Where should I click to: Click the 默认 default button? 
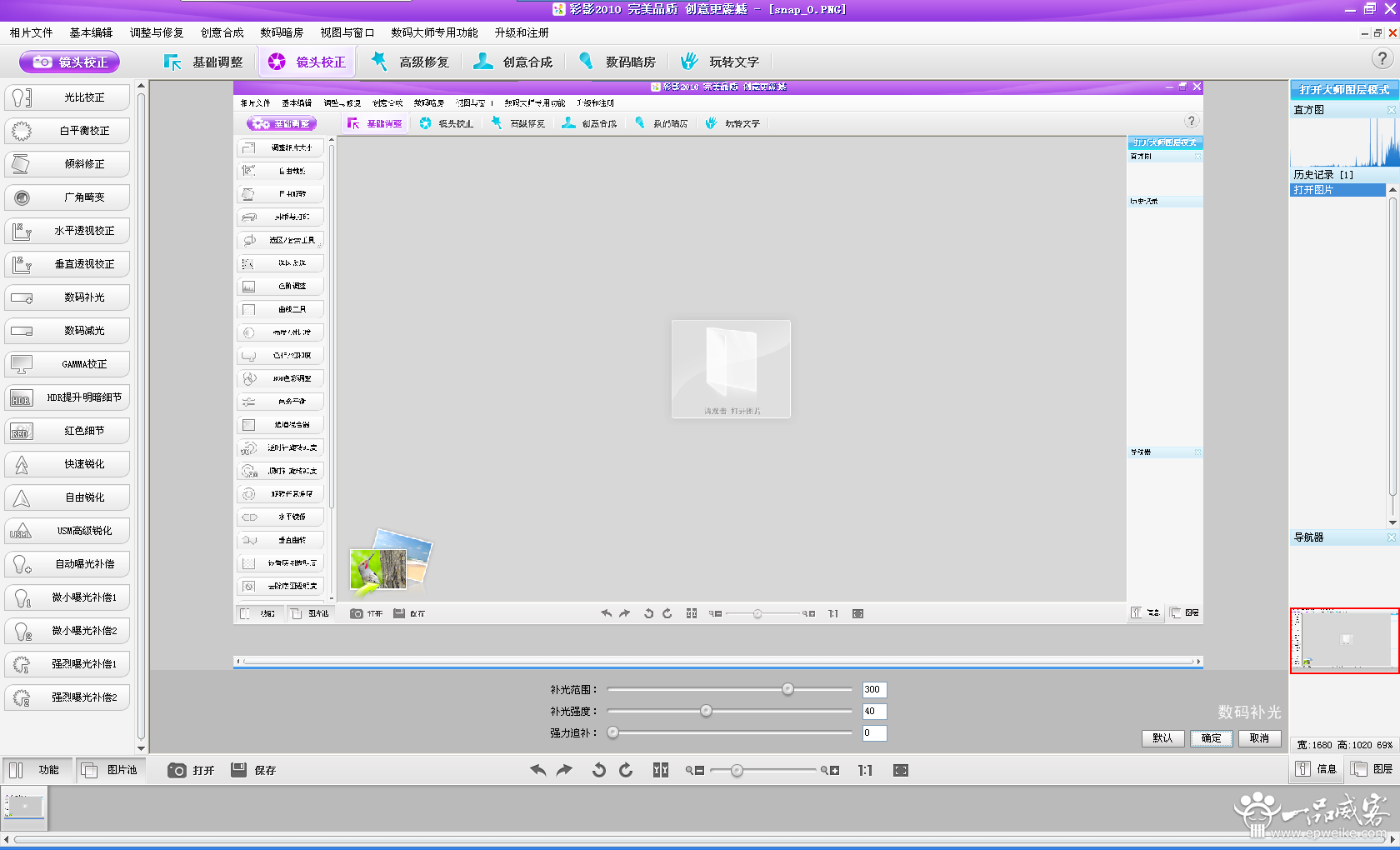1162,737
